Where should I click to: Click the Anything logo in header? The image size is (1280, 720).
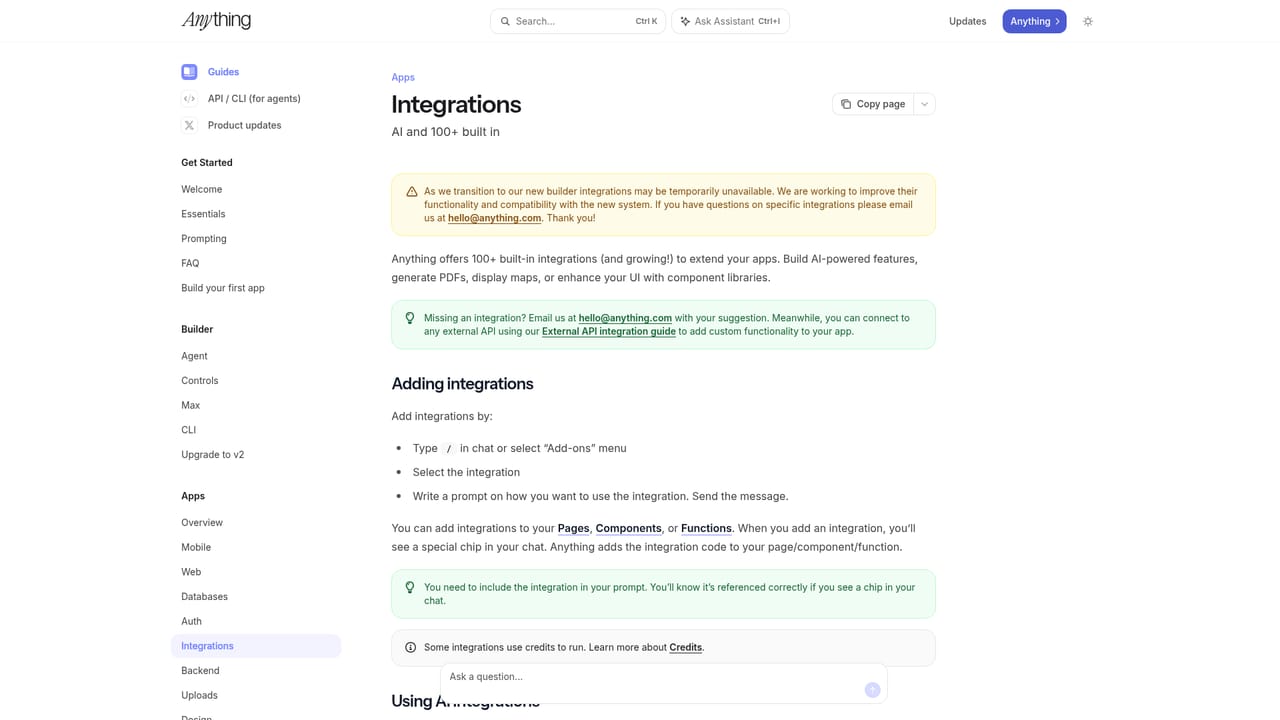pos(216,20)
